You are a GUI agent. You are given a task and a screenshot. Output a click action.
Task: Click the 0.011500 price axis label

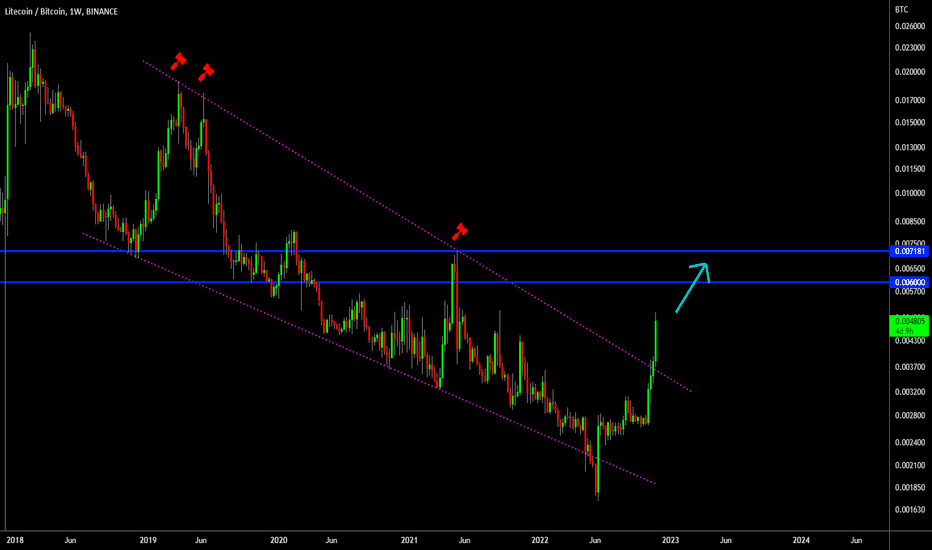click(910, 169)
